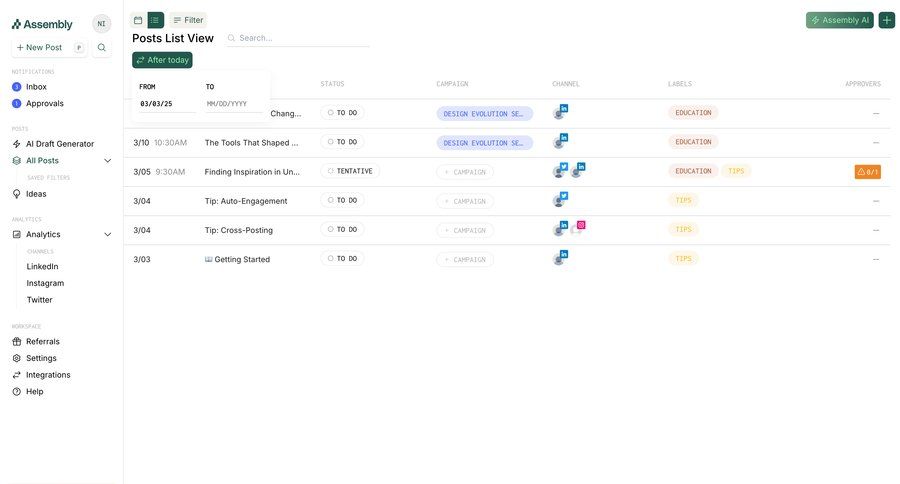
Task: Click the Assembly logo
Action: click(42, 24)
